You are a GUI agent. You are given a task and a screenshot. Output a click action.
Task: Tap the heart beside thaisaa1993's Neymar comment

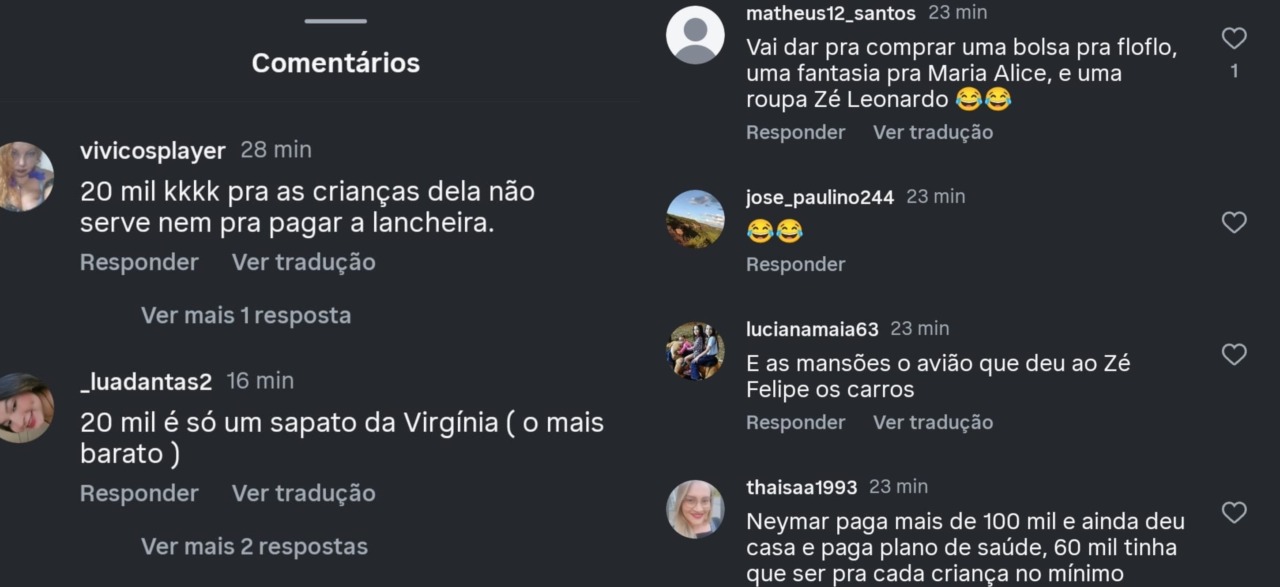click(x=1234, y=513)
